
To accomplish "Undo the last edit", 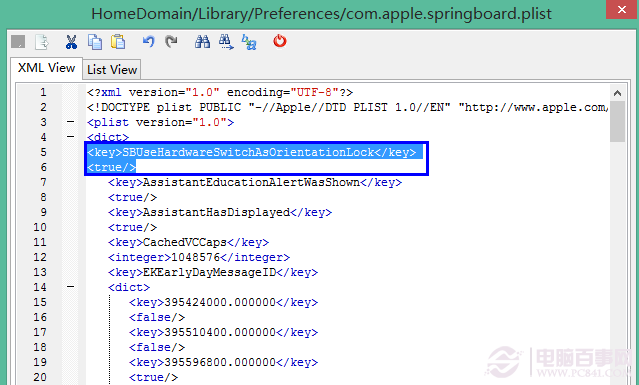I will click(148, 41).
